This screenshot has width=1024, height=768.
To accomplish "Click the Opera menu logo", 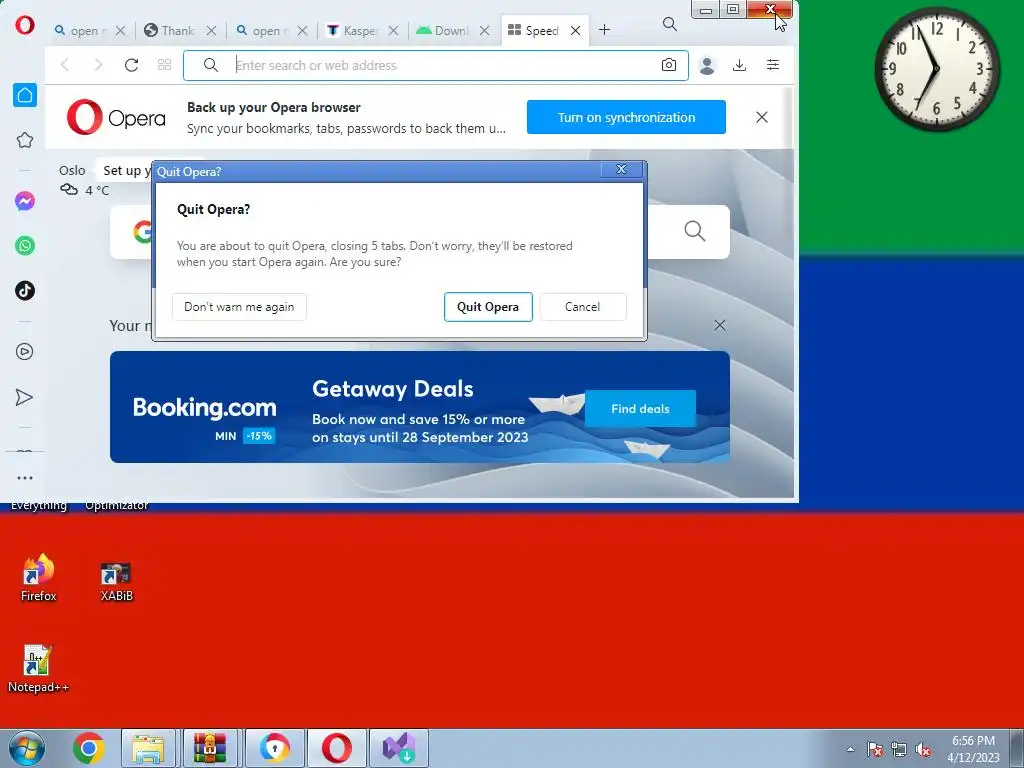I will [x=25, y=26].
